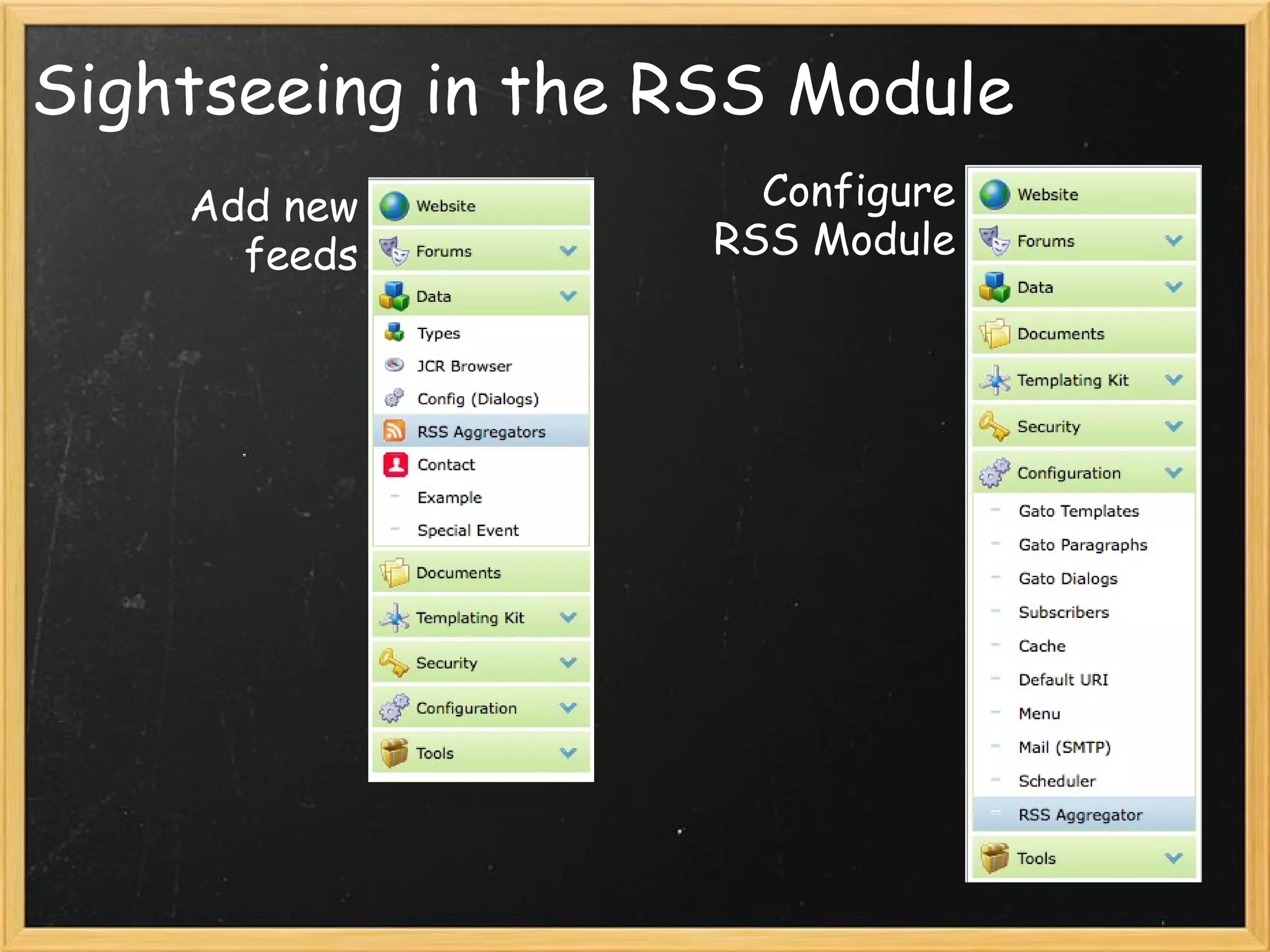Expand Forums chevron in right menu
The width and height of the screenshot is (1270, 952).
(1174, 240)
